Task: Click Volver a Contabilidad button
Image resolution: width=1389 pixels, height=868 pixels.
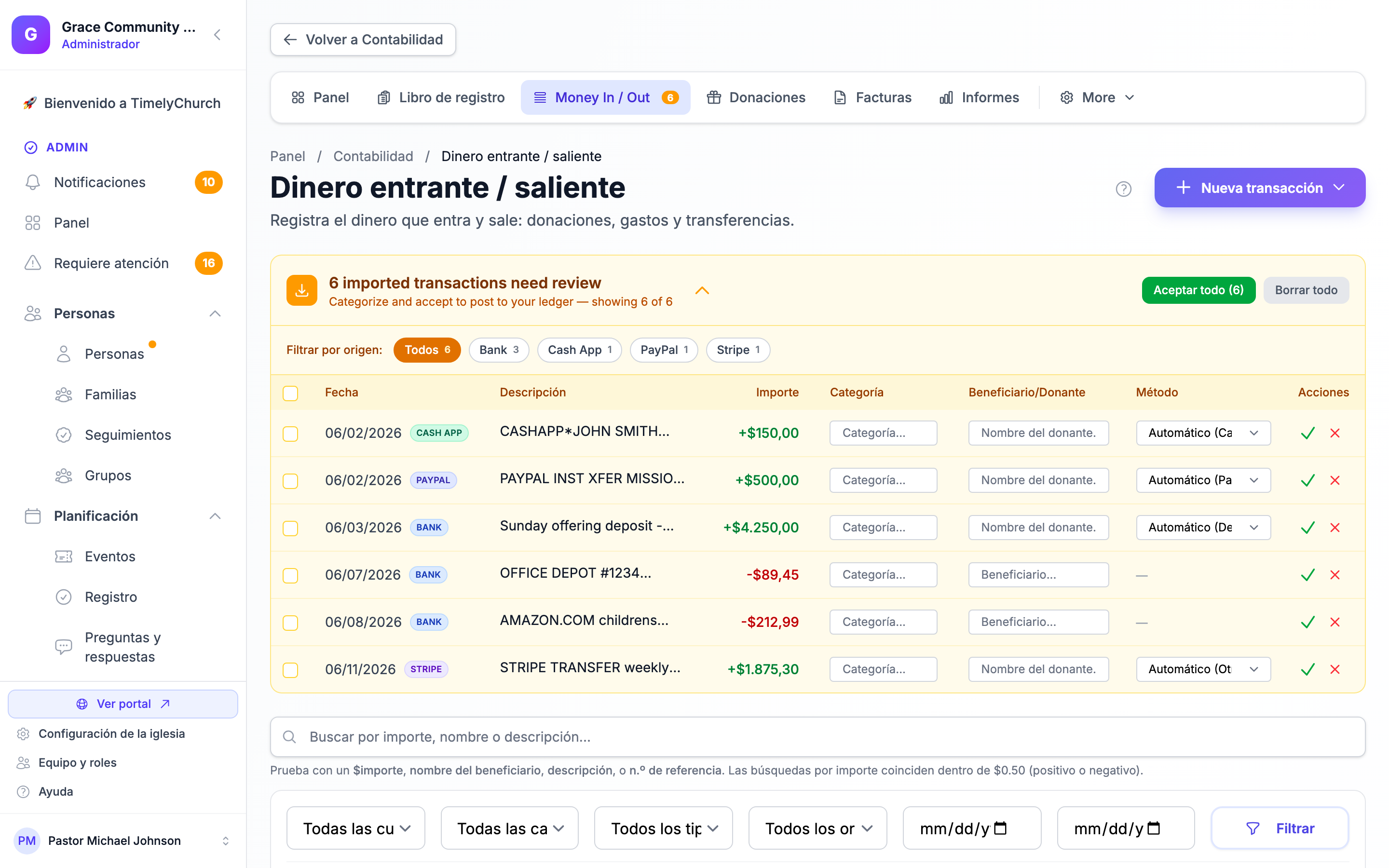Action: [x=363, y=40]
